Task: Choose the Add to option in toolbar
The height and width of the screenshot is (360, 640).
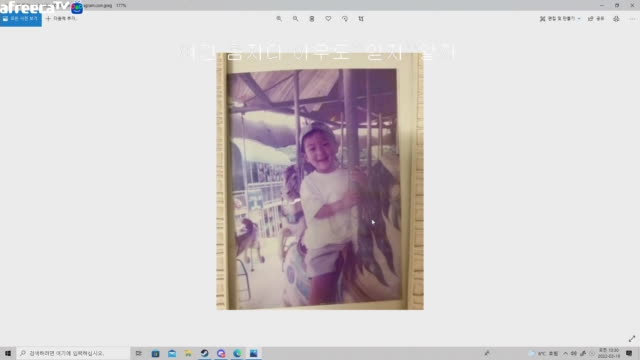Action: click(x=61, y=19)
